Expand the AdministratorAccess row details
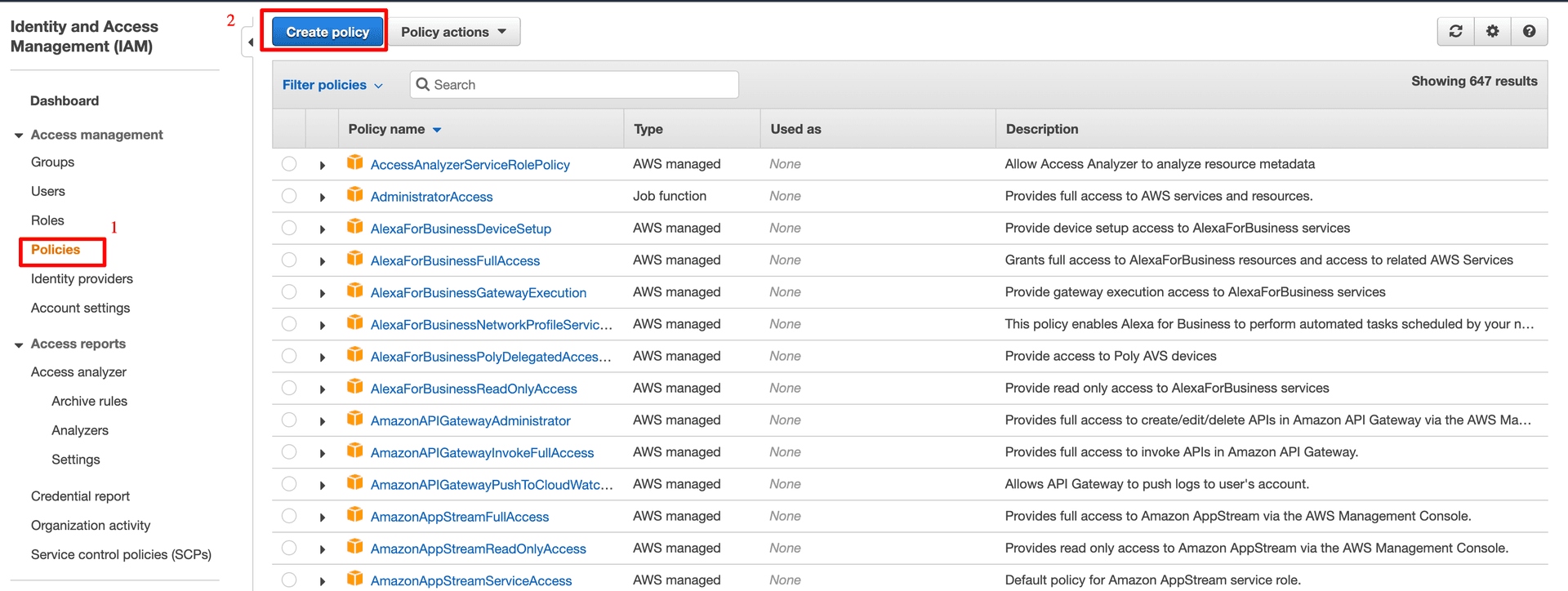The height and width of the screenshot is (591, 1568). (x=323, y=198)
